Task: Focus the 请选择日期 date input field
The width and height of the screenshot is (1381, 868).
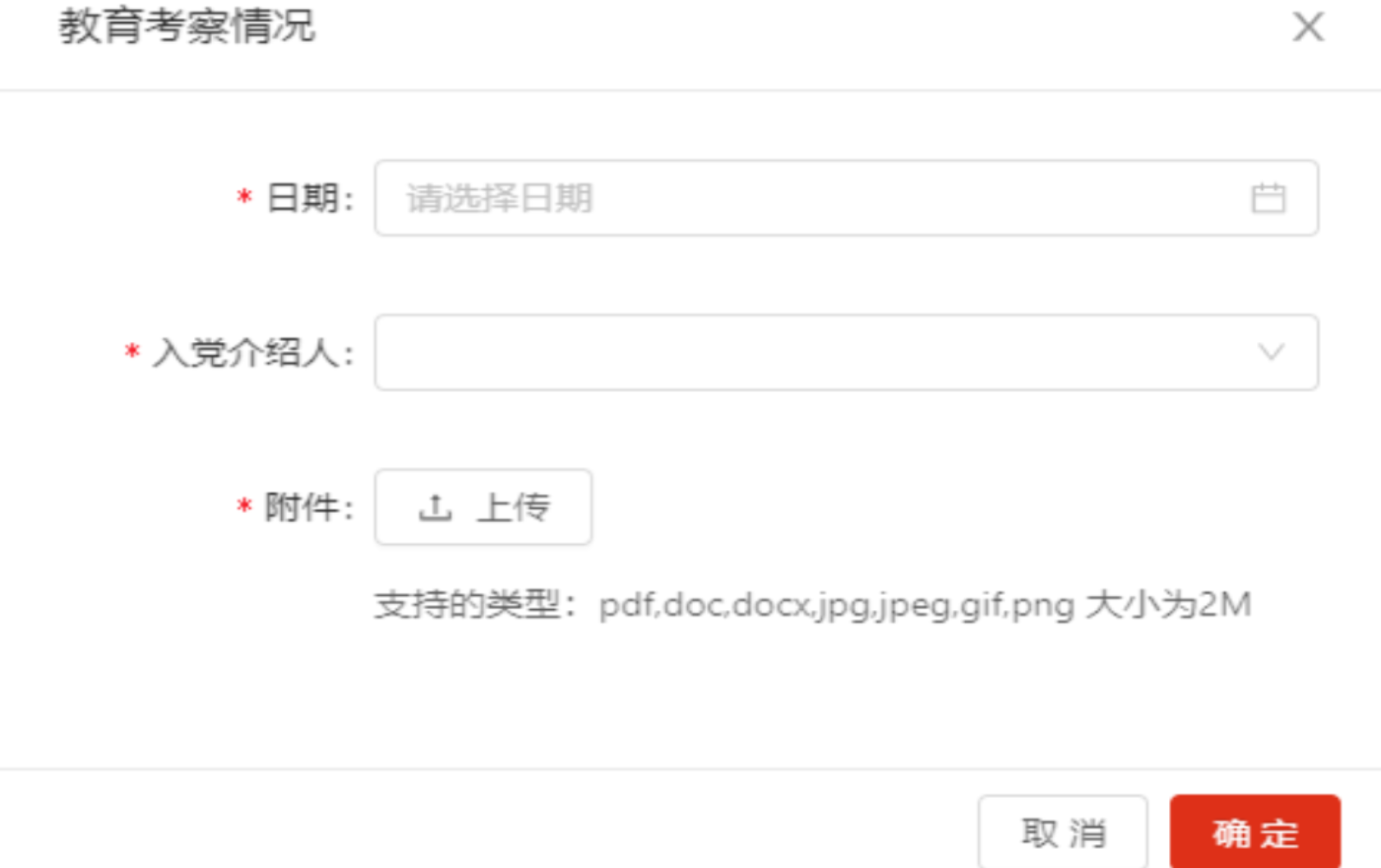Action: coord(847,198)
